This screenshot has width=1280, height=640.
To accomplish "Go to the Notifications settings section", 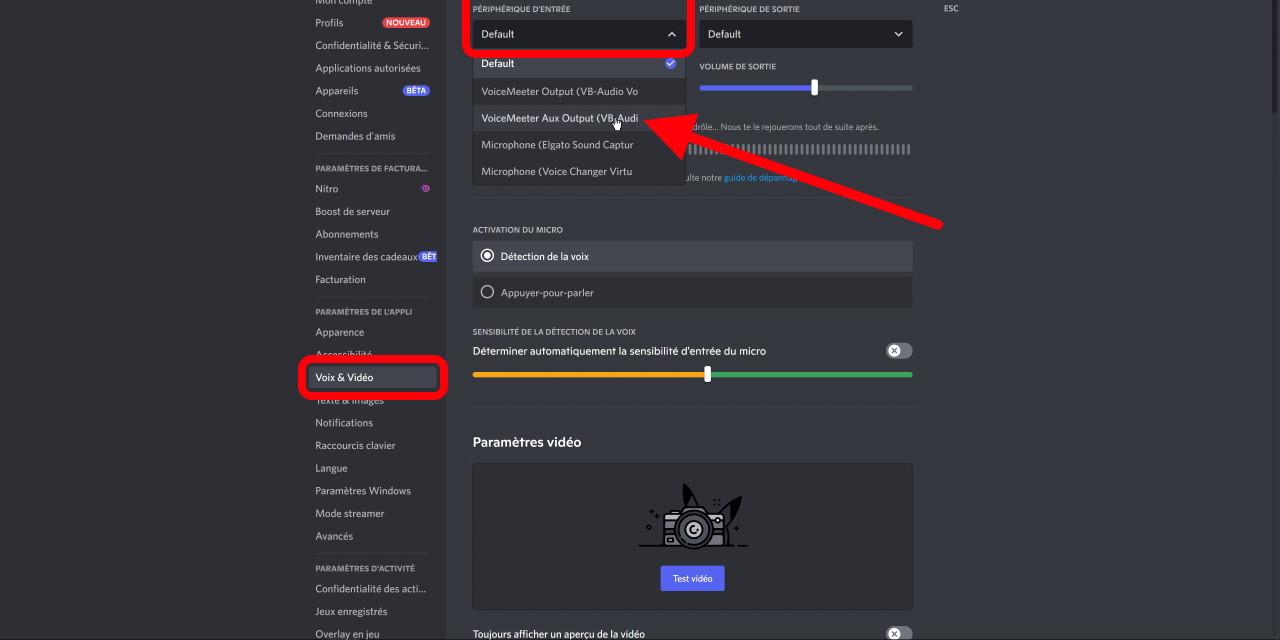I will pyautogui.click(x=344, y=423).
